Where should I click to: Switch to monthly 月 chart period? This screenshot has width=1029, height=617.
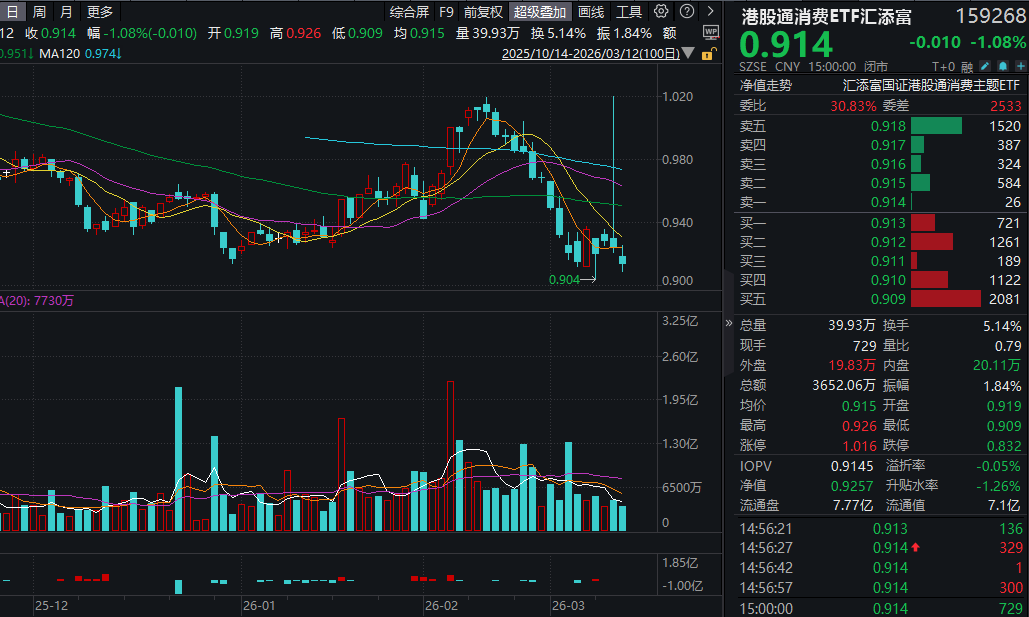(66, 12)
